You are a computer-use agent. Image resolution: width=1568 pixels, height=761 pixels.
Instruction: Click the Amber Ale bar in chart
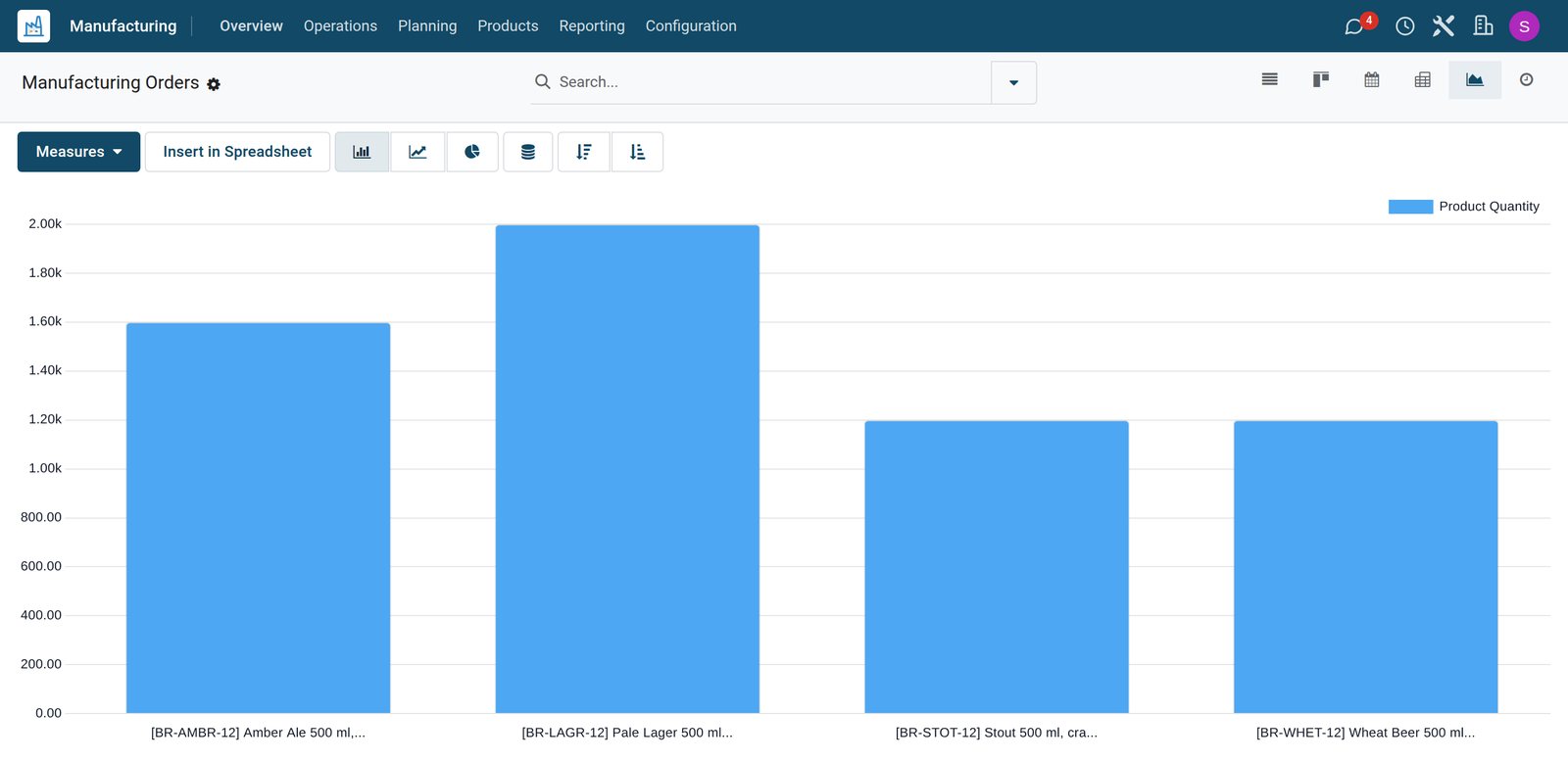pos(258,518)
